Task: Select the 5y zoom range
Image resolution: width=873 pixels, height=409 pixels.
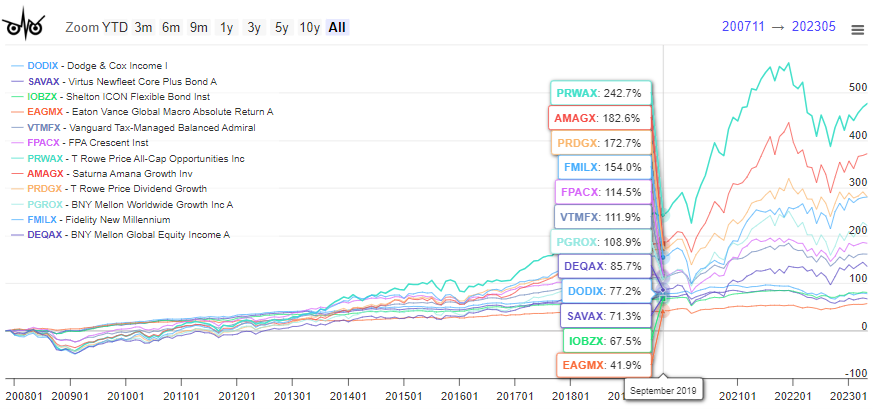Action: 282,27
